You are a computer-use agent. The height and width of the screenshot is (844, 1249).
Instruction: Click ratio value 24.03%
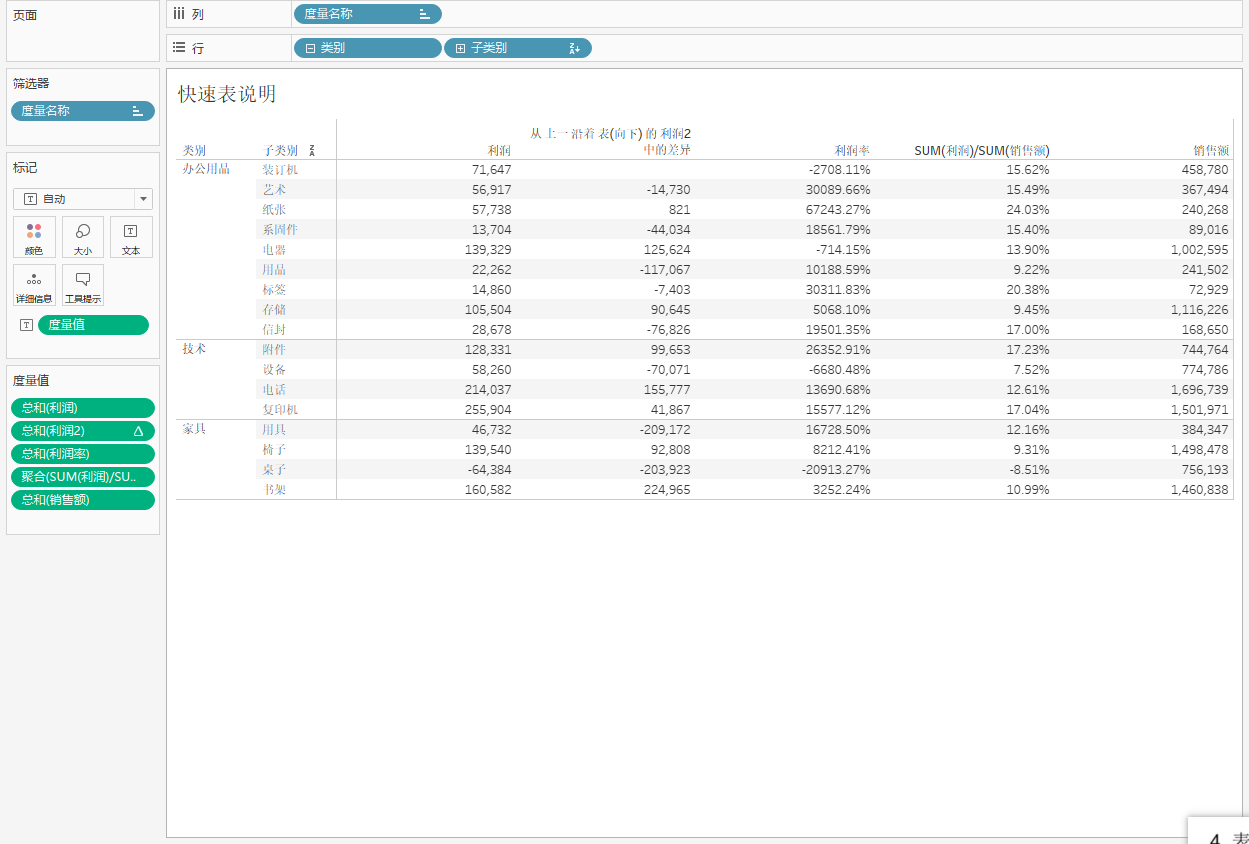(1028, 210)
